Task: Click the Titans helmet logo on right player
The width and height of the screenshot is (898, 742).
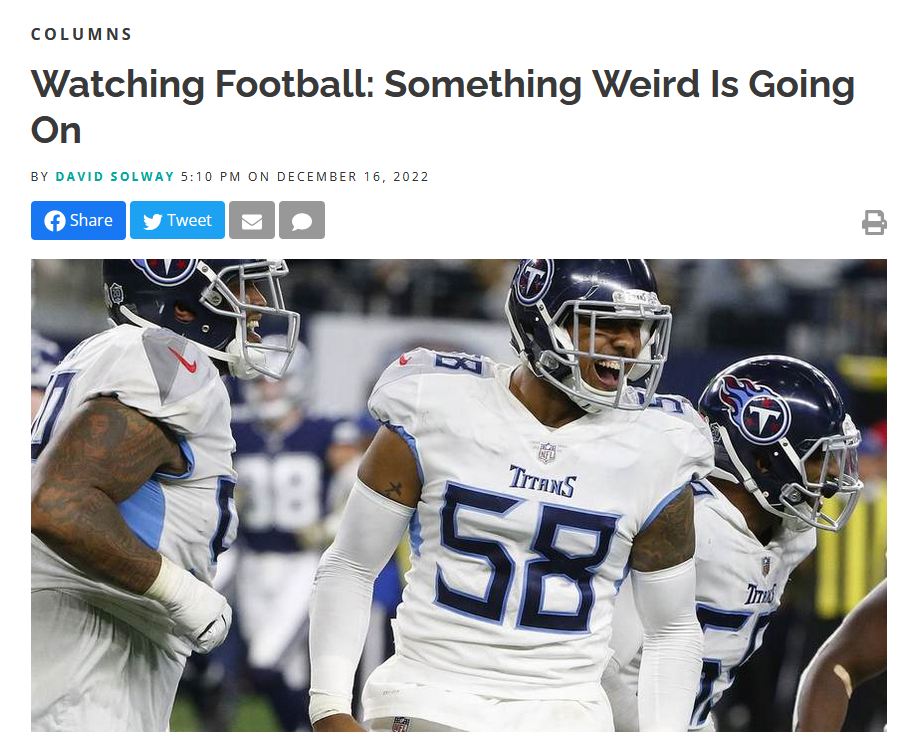Action: (x=755, y=408)
